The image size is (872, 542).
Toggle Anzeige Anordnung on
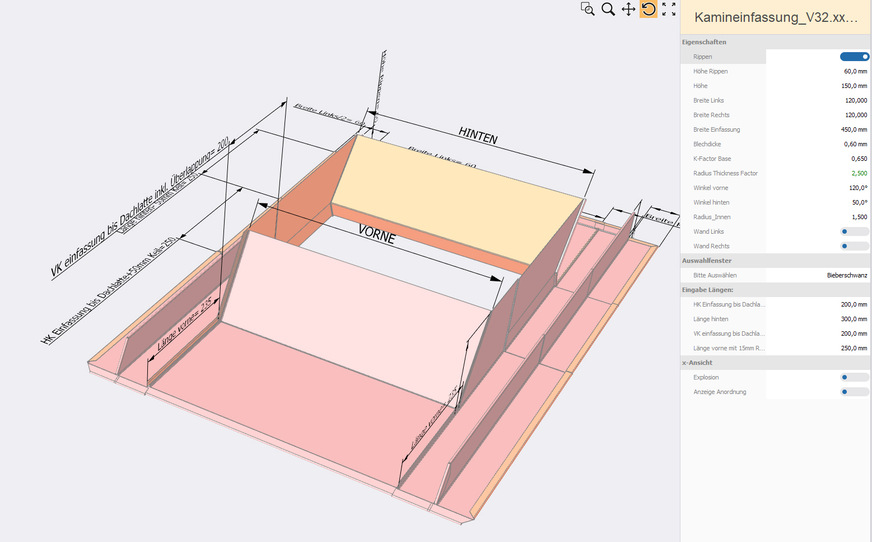(x=854, y=392)
